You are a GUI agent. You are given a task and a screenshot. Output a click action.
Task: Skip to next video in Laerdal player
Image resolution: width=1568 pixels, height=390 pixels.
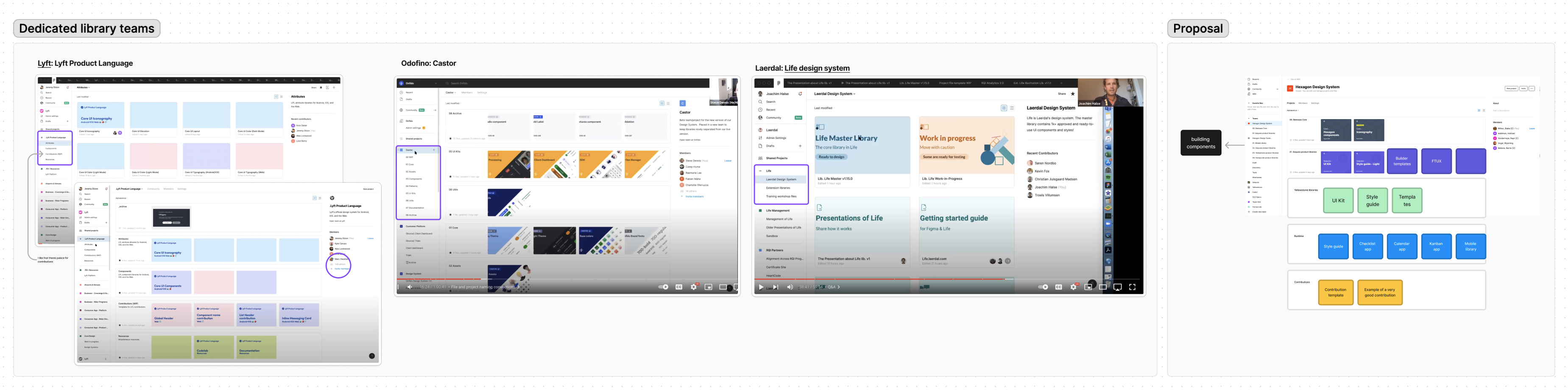pyautogui.click(x=776, y=287)
